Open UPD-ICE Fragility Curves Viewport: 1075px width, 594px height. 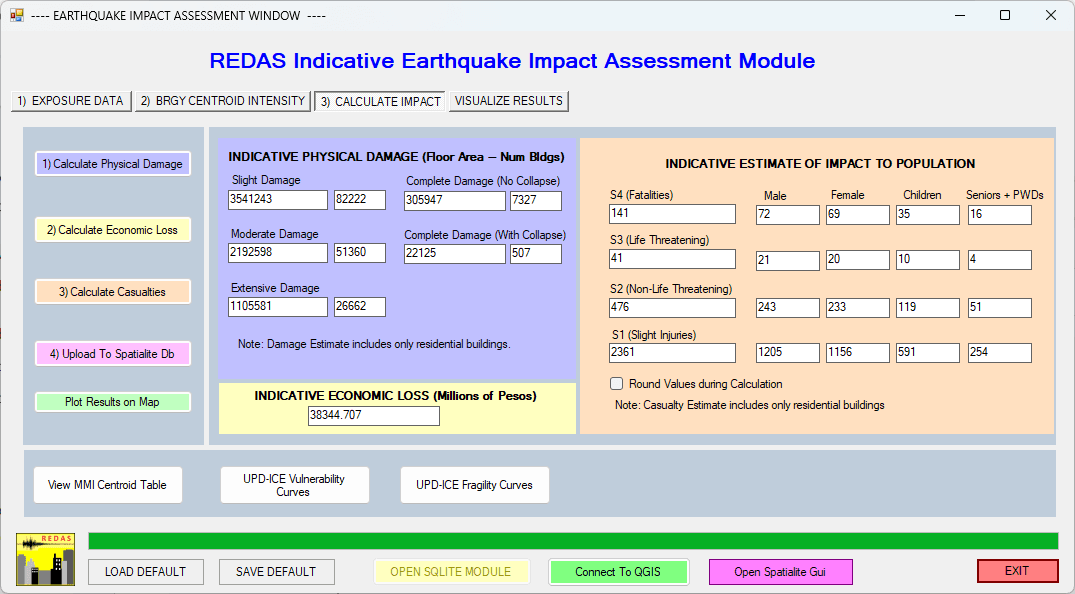474,485
